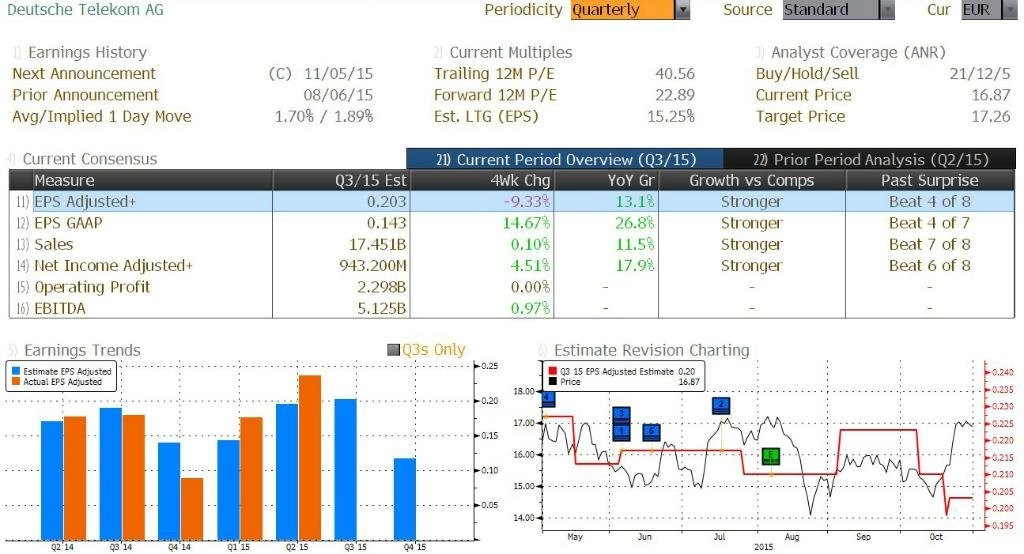
Task: Click the Trailing 12M P/E value 40.56
Action: (675, 73)
